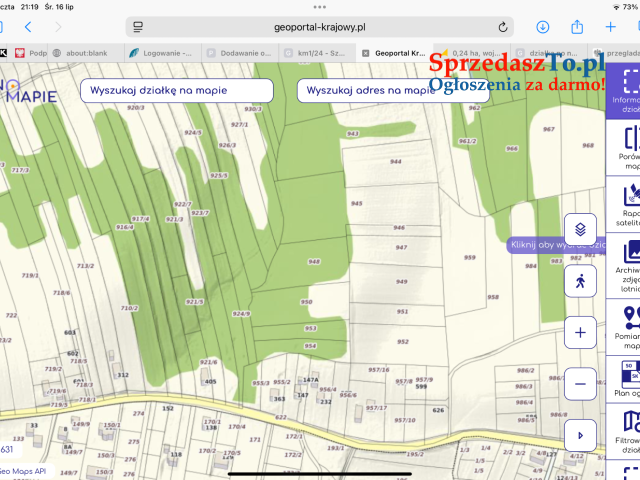Click 'Wyszukaj adres na mapie' search field
This screenshot has height=480, width=640.
tap(368, 90)
